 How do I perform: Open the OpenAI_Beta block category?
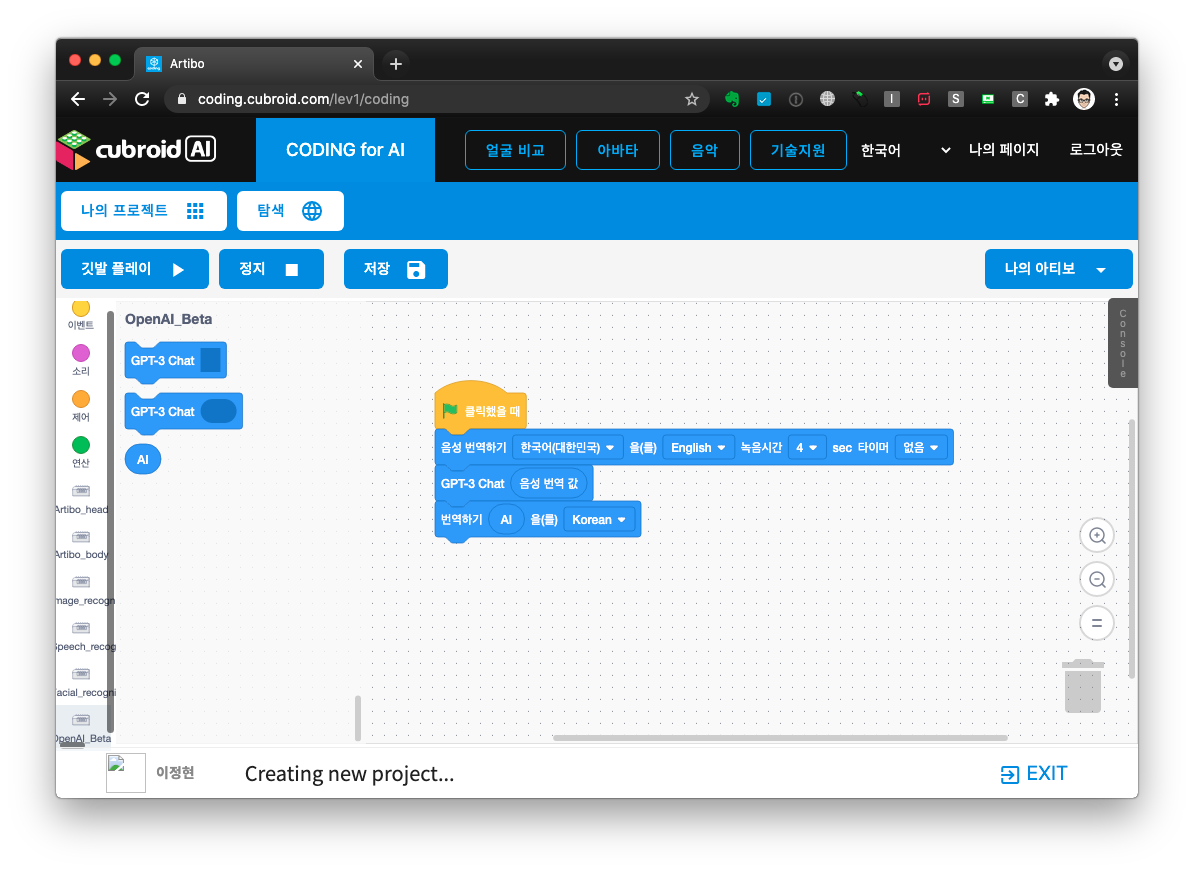coord(81,727)
